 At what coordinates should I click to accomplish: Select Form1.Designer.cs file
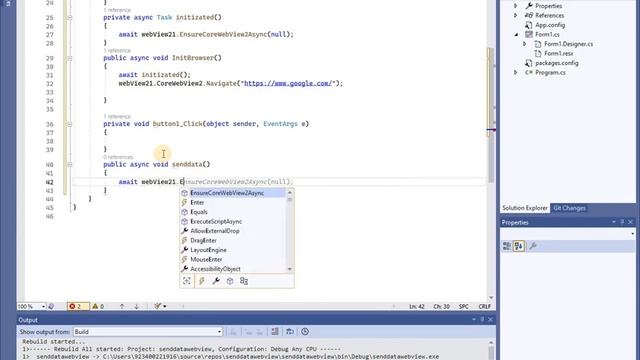568,44
